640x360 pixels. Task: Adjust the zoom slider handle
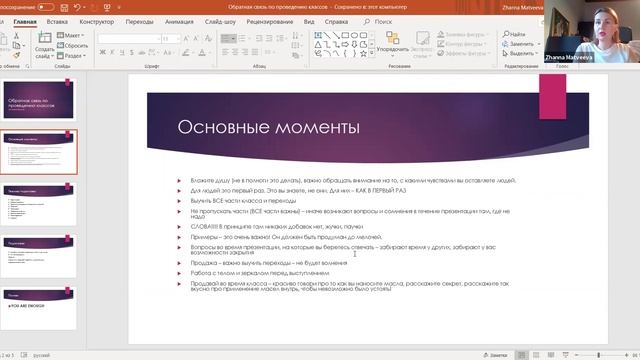point(598,355)
